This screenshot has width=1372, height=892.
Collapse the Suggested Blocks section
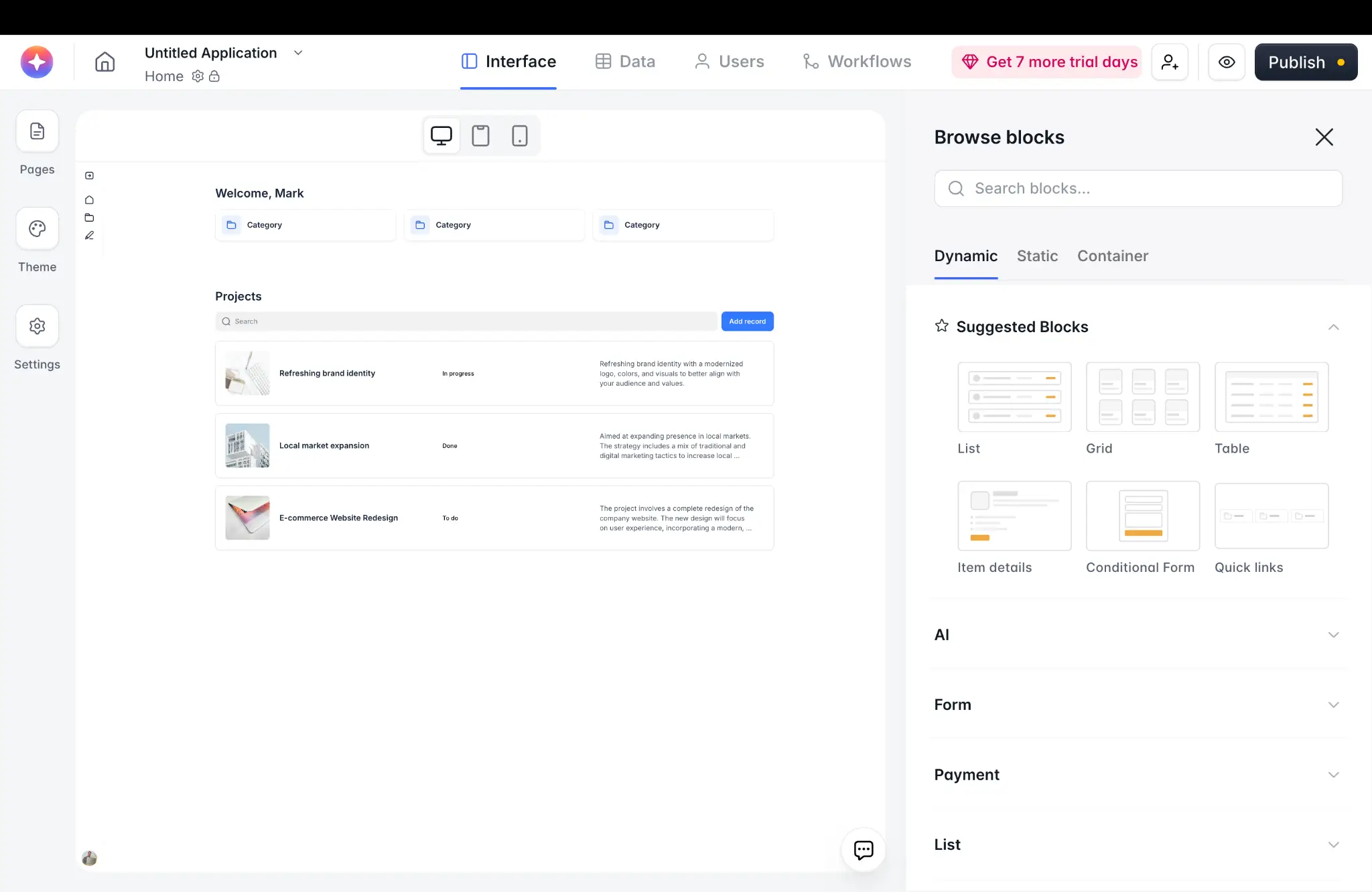pyautogui.click(x=1333, y=327)
